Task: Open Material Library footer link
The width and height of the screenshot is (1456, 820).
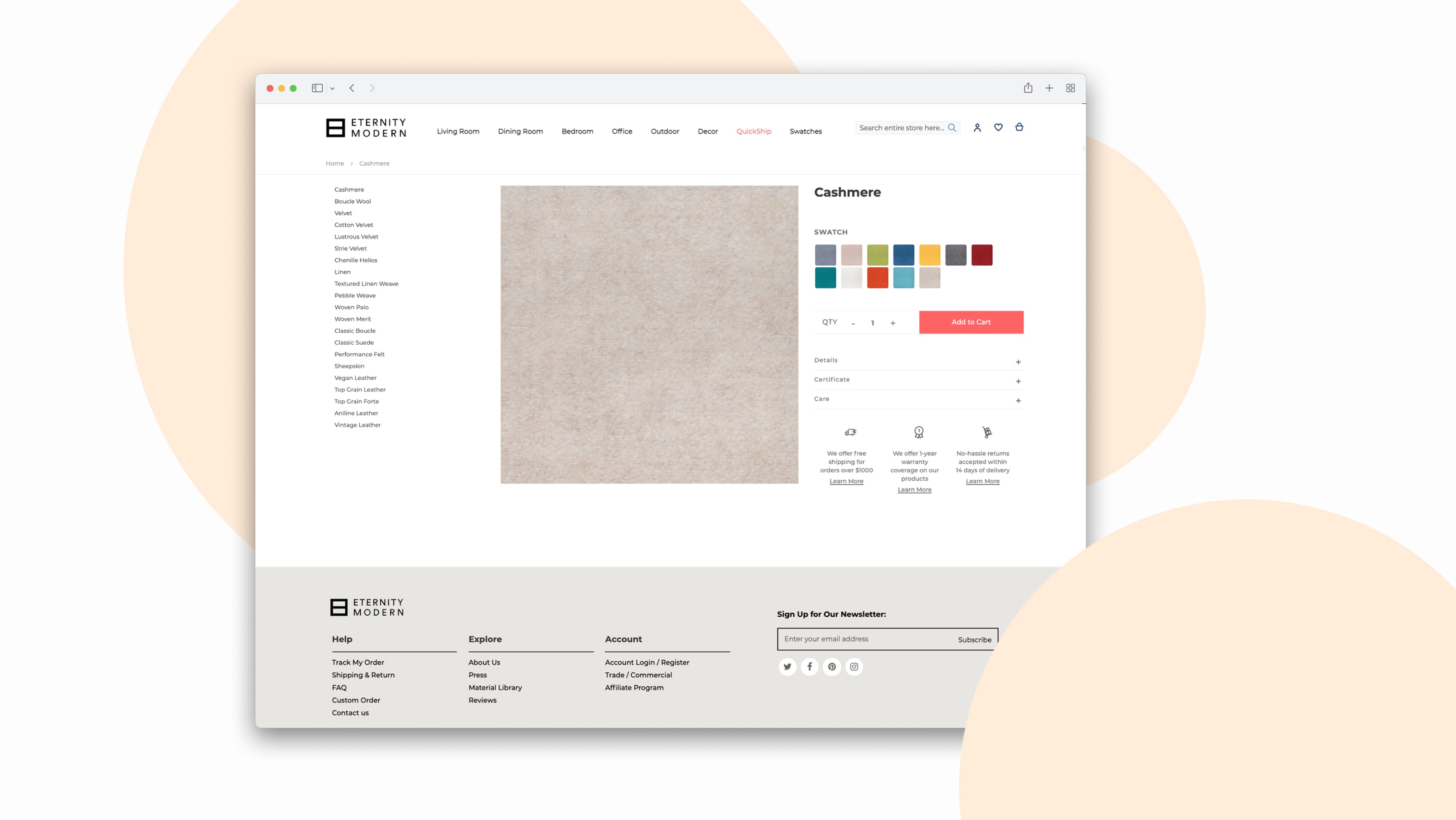Action: point(495,688)
